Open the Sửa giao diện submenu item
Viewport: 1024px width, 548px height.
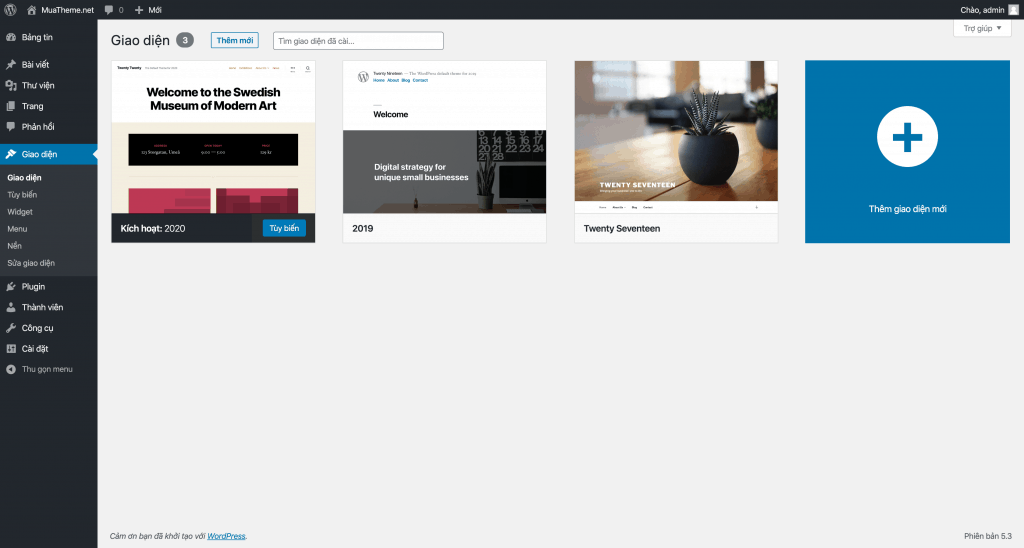click(31, 263)
